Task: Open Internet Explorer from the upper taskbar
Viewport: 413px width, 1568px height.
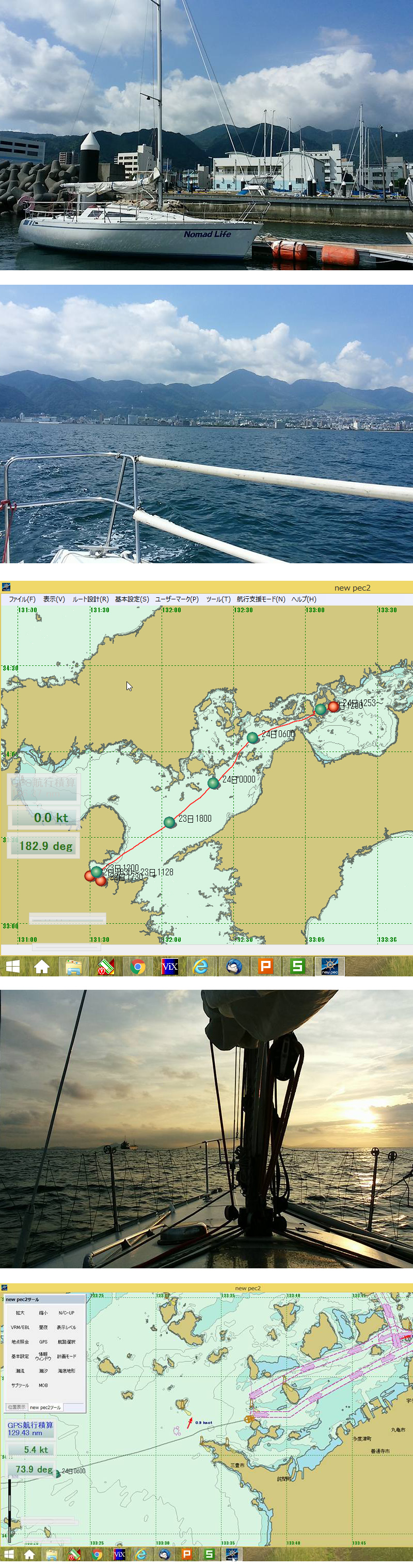Action: pyautogui.click(x=201, y=967)
